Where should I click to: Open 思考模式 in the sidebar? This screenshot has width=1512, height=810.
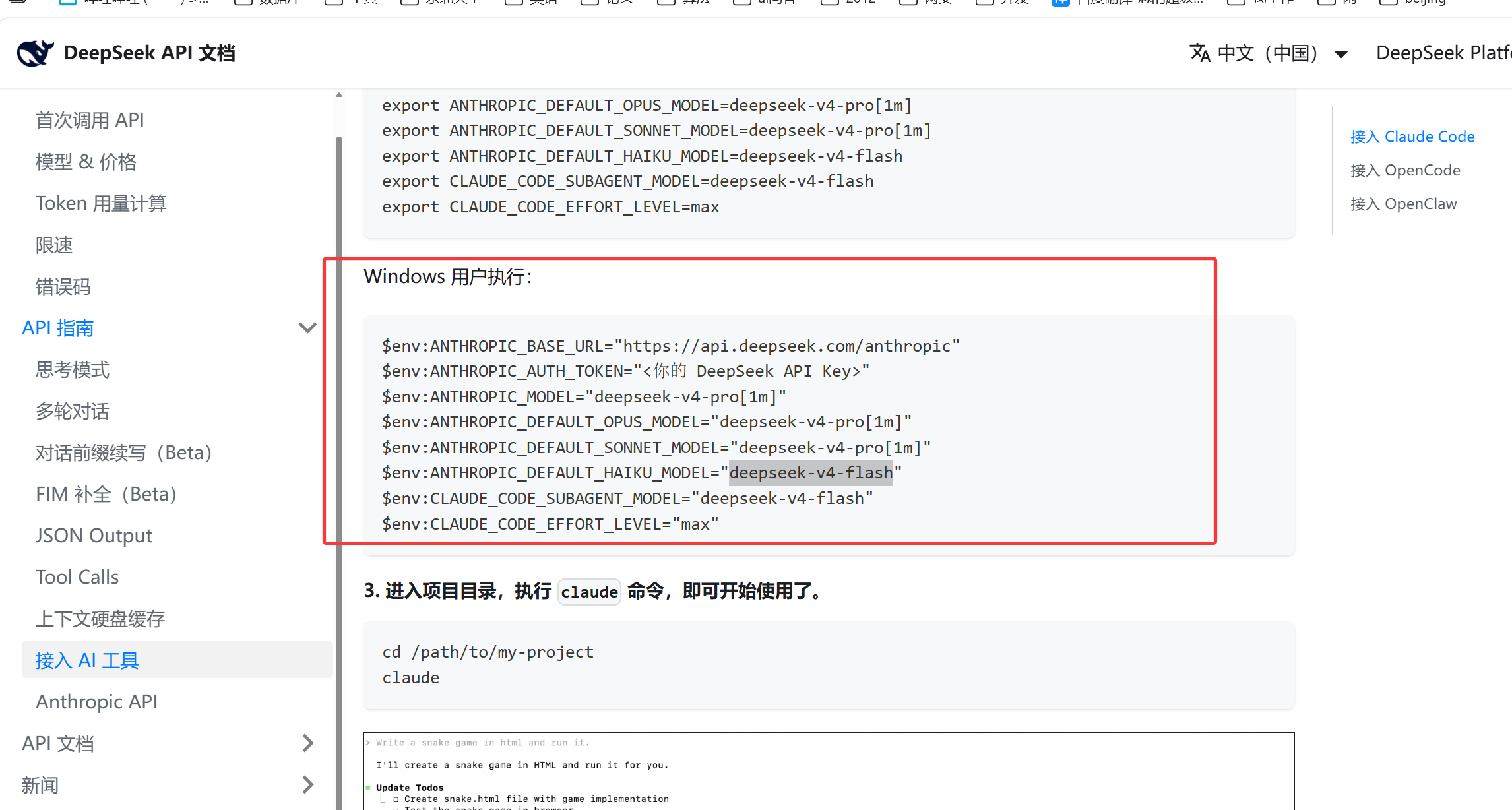click(73, 369)
